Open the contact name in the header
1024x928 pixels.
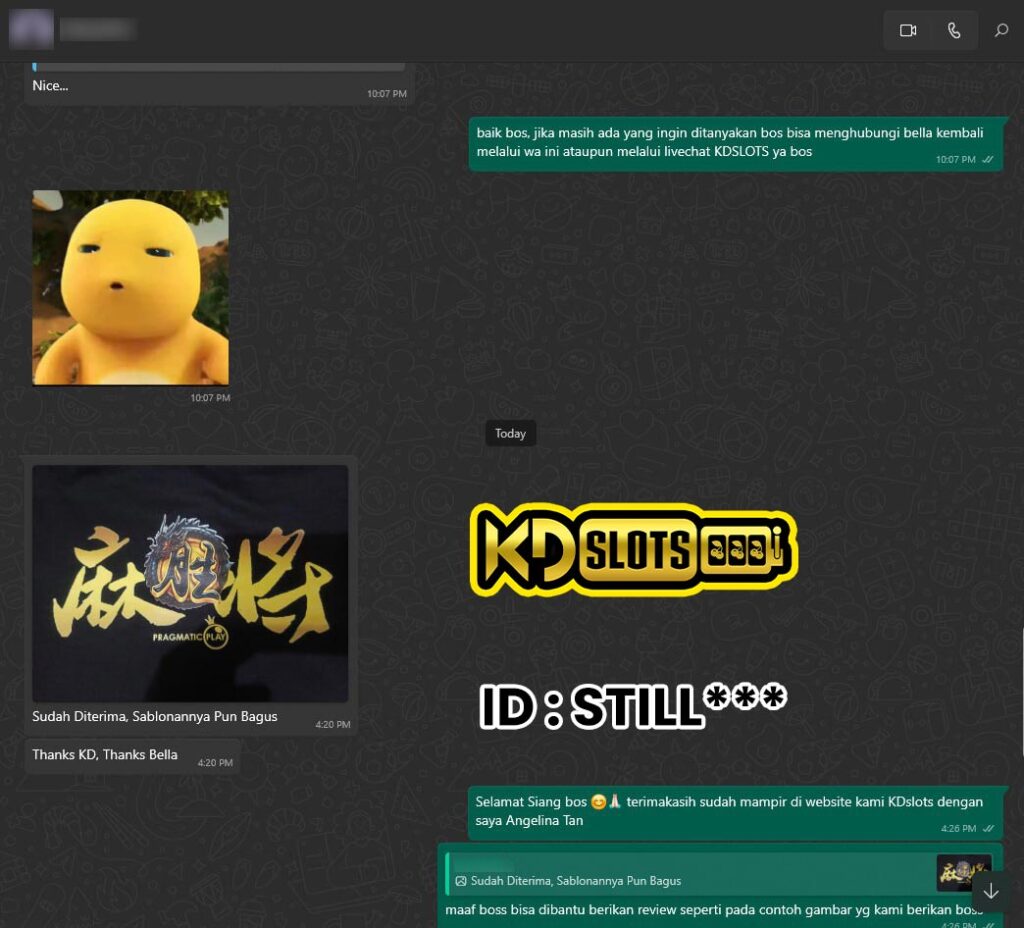click(97, 29)
